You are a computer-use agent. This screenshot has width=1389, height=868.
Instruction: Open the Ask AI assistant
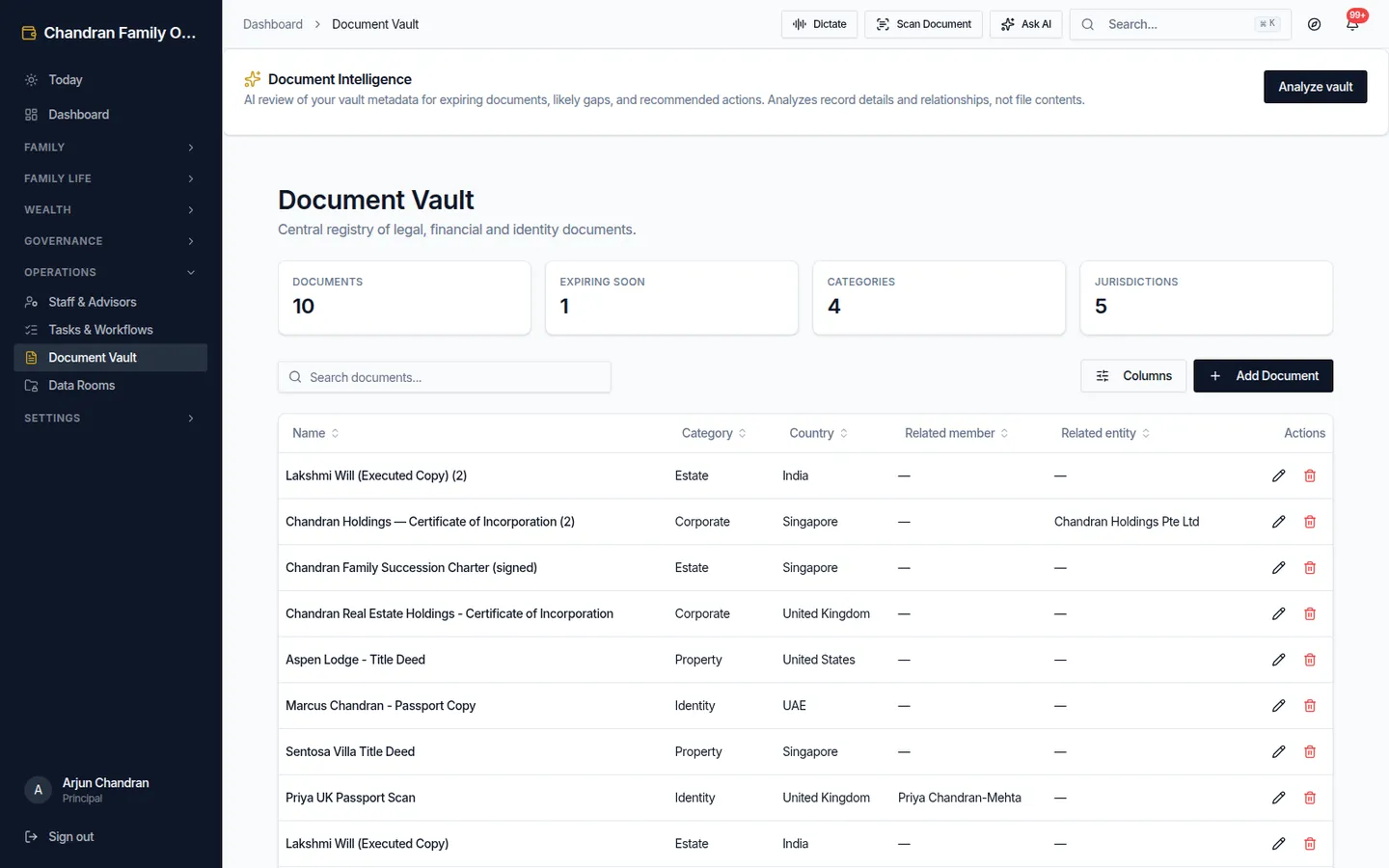pyautogui.click(x=1025, y=24)
